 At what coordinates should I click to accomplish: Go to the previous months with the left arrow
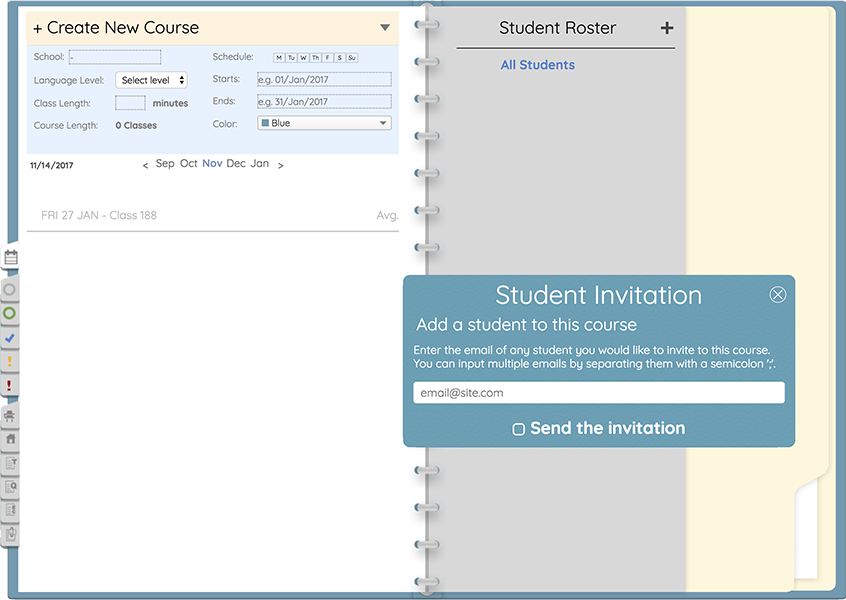tap(145, 165)
